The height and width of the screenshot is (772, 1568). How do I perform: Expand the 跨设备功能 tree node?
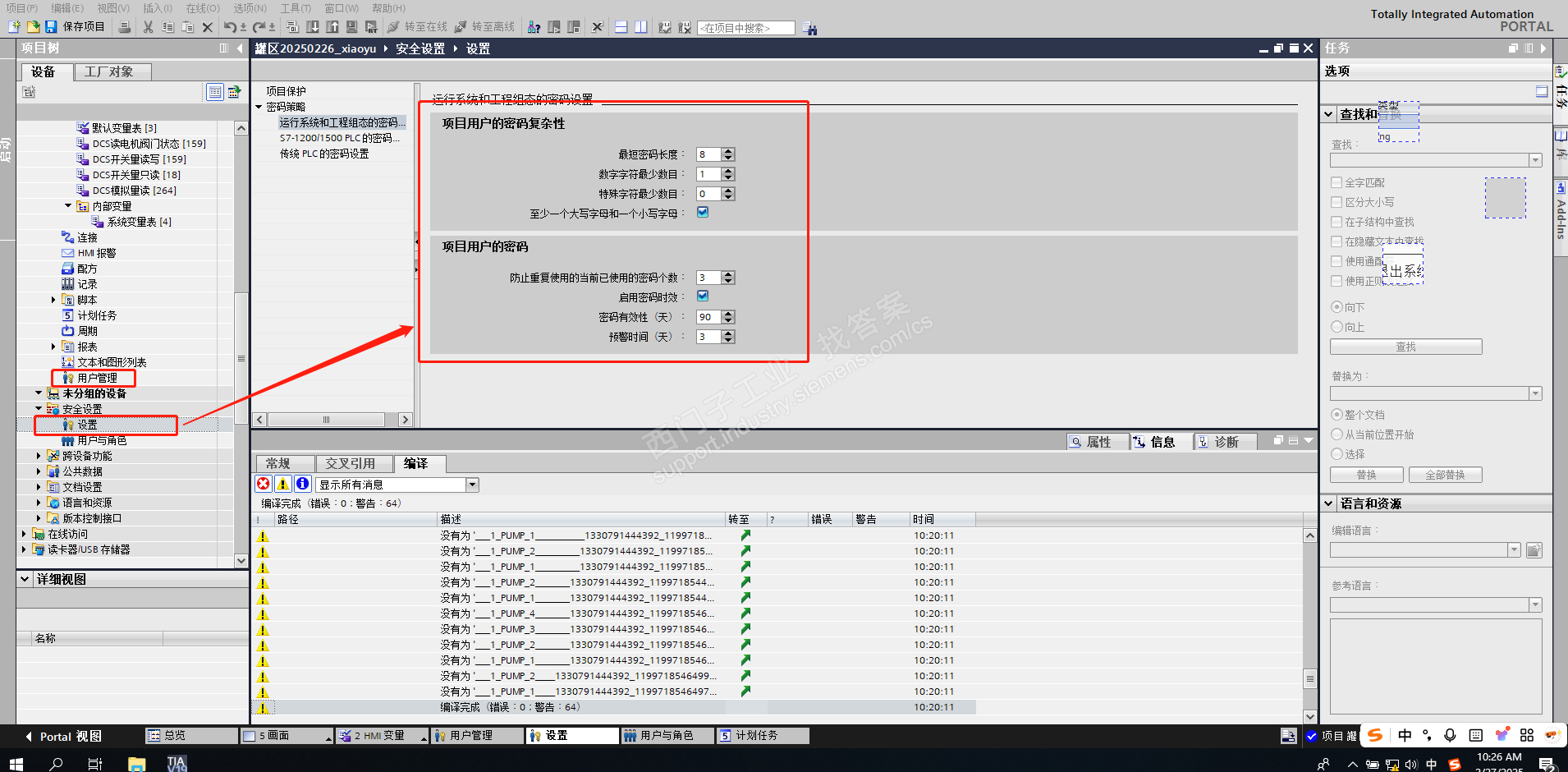click(39, 456)
